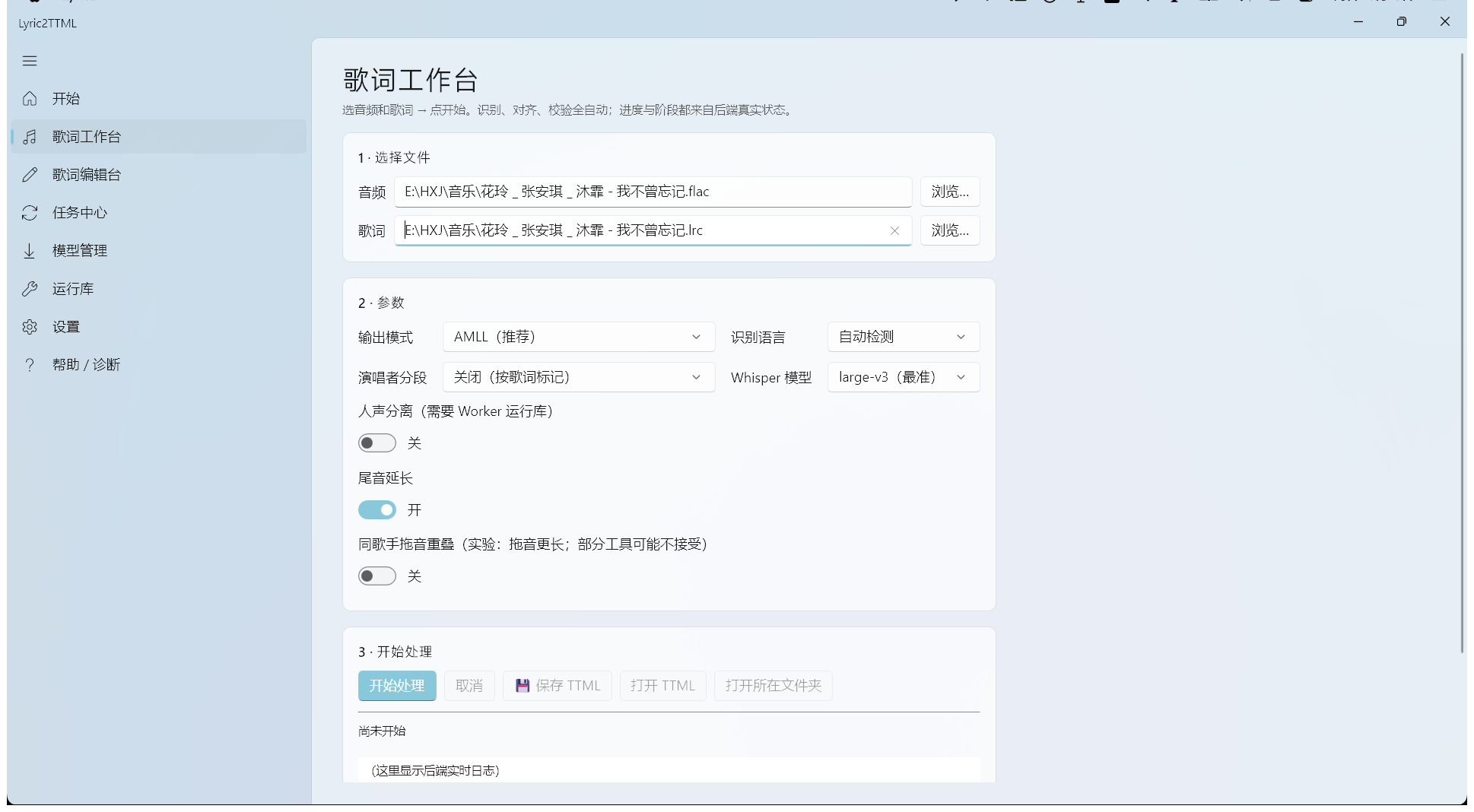Click the download icon for 模型管理

30,251
